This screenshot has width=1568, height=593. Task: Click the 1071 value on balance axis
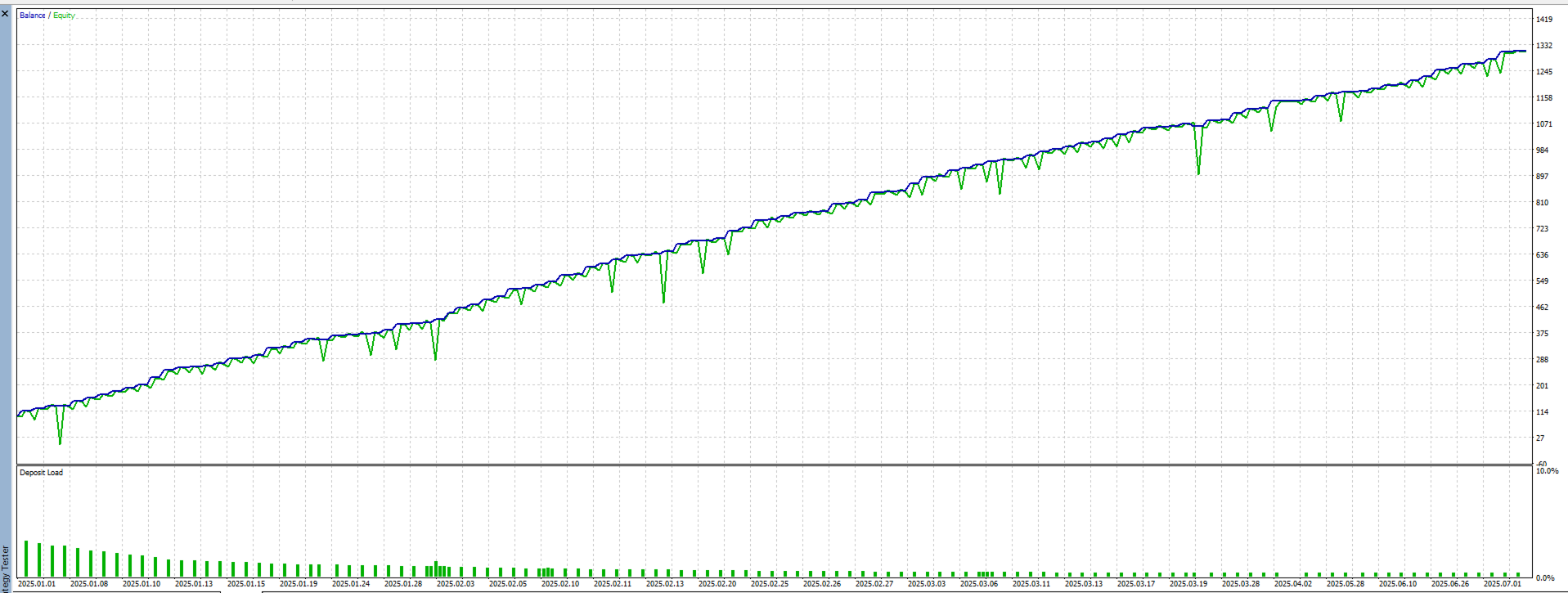[1544, 124]
